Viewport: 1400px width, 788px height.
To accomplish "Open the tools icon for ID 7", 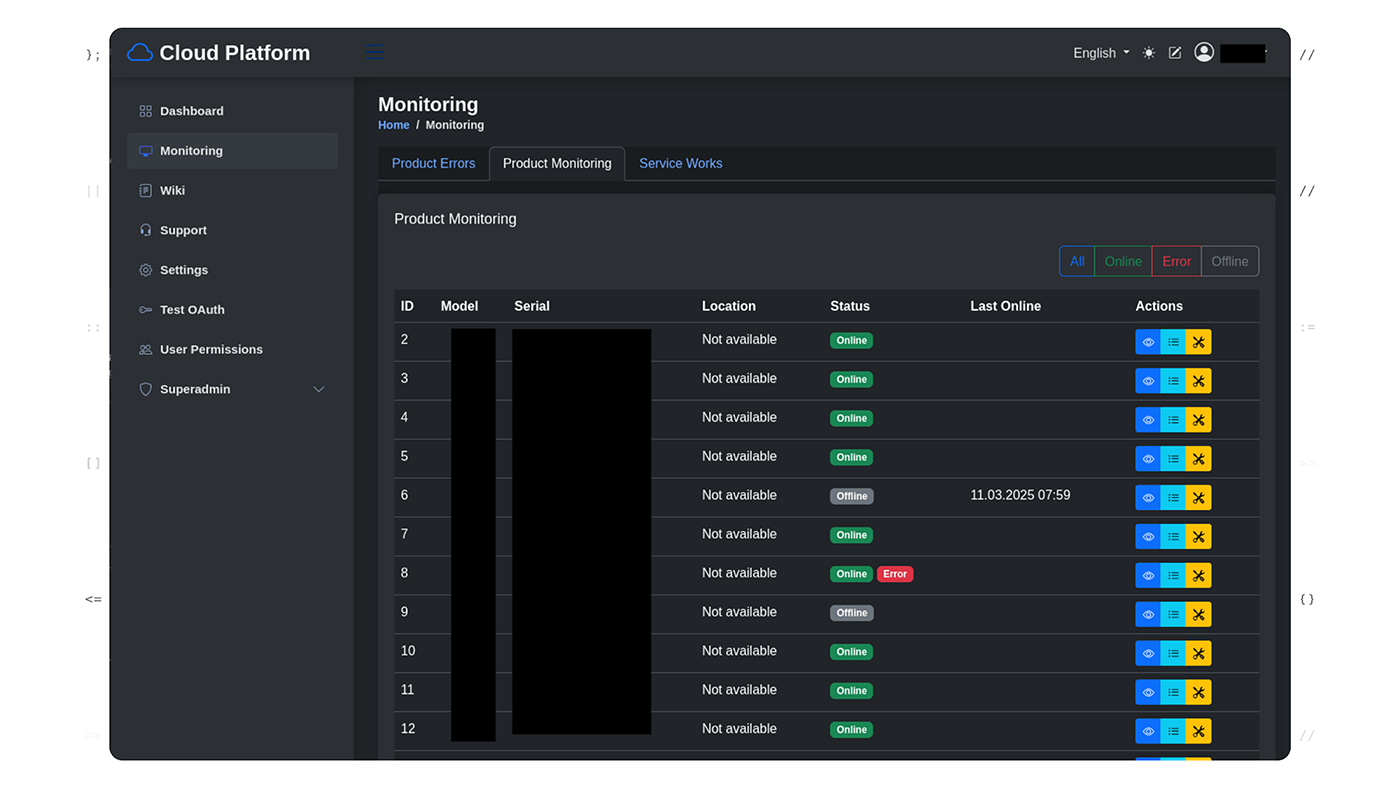I will 1198,537.
